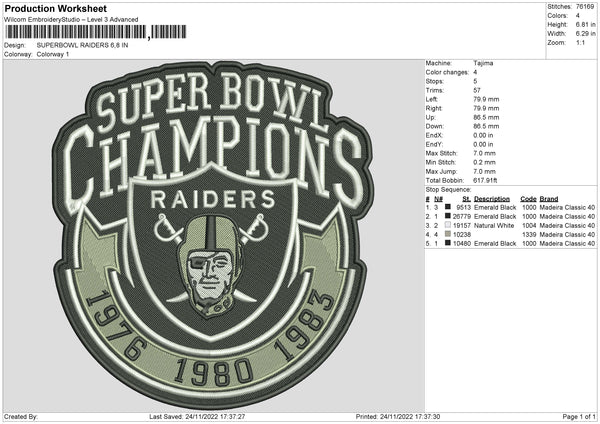Click the black swatch beside stitch count 9513
This screenshot has height=424, width=600.
(x=447, y=207)
